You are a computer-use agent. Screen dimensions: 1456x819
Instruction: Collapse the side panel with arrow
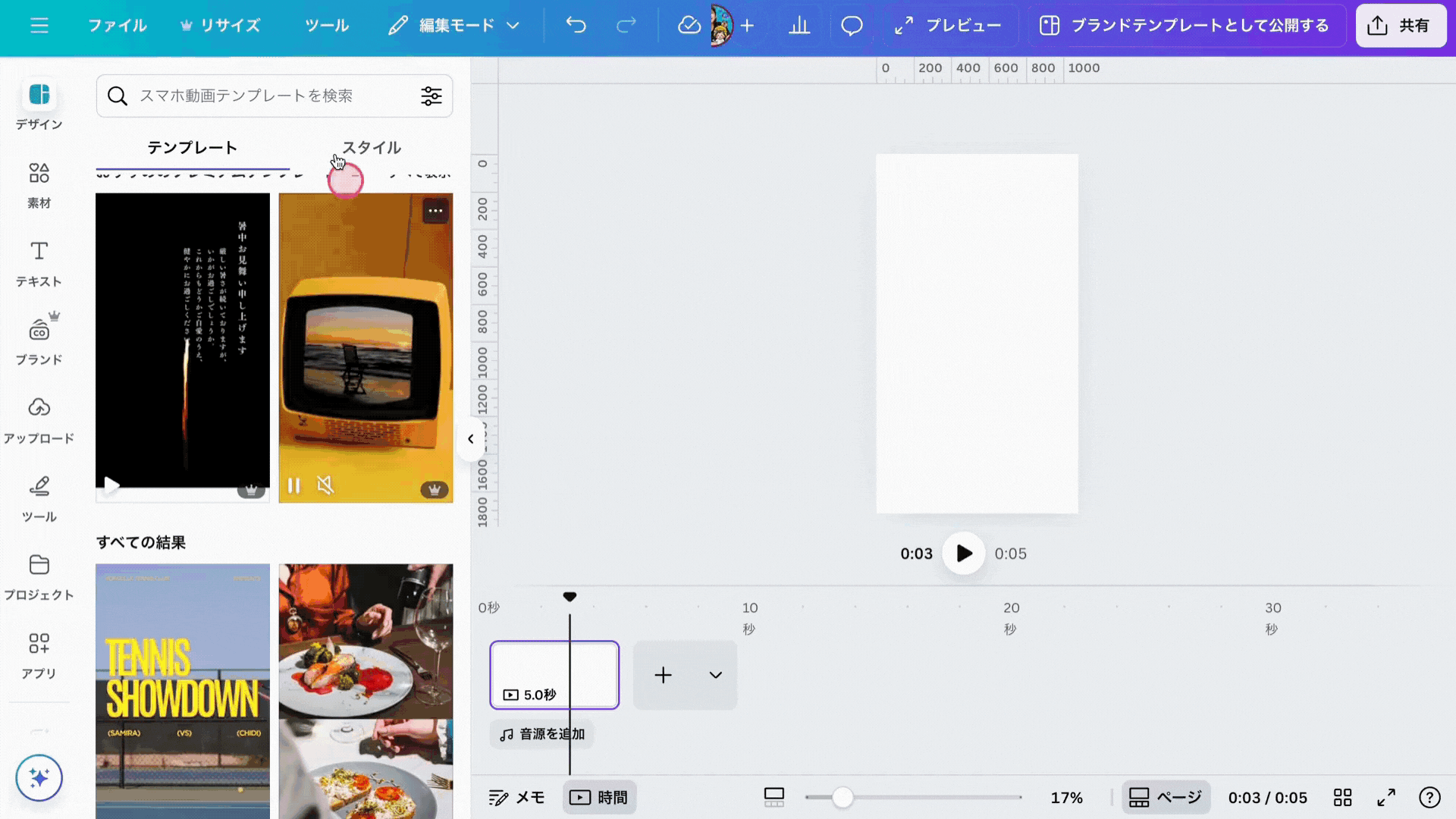click(470, 439)
